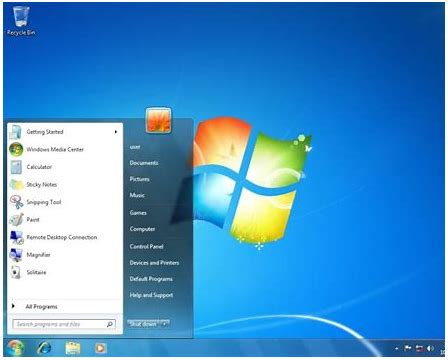Open the user folder link

[135, 147]
